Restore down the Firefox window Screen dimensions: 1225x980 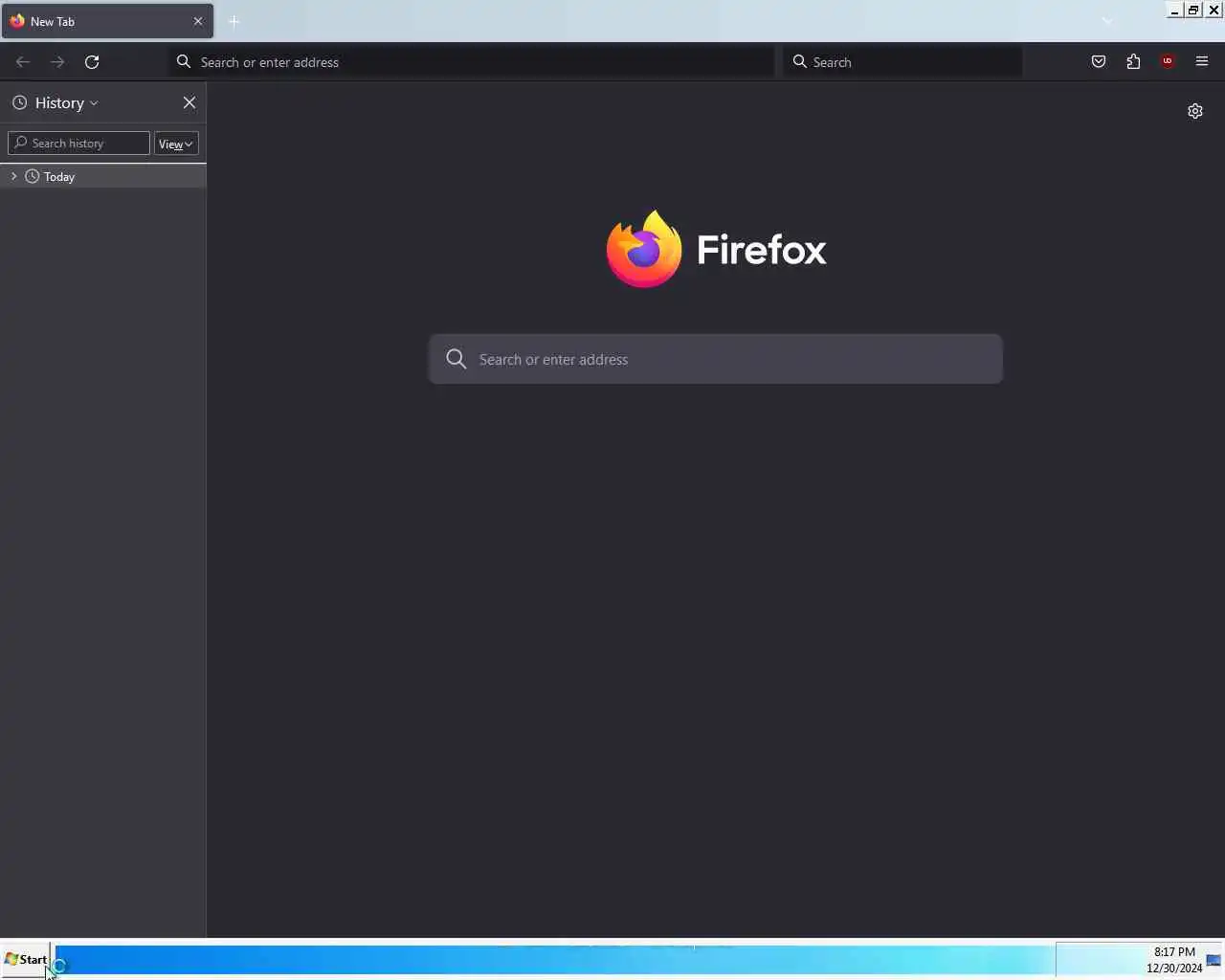[1193, 11]
